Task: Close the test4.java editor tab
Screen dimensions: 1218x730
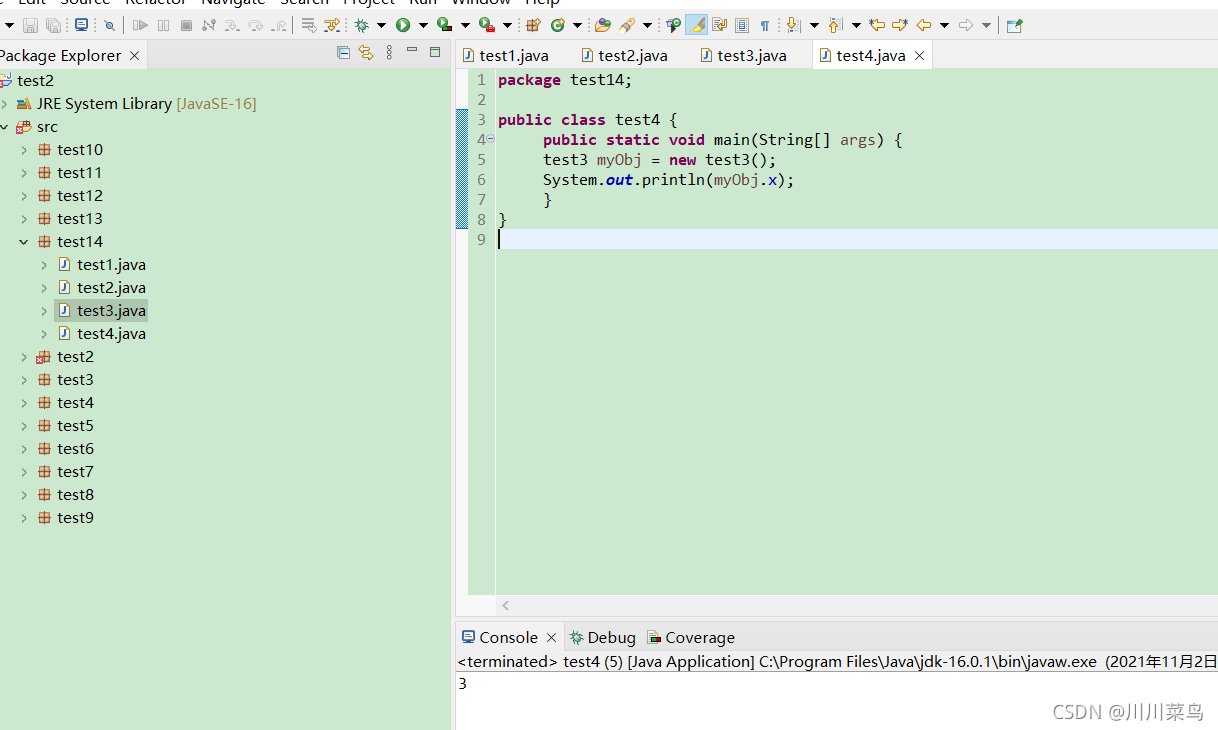Action: [919, 56]
